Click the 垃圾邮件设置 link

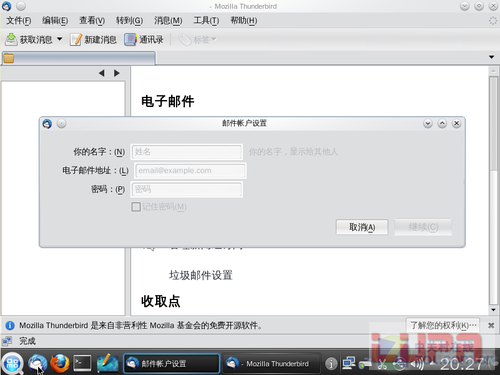(x=201, y=275)
